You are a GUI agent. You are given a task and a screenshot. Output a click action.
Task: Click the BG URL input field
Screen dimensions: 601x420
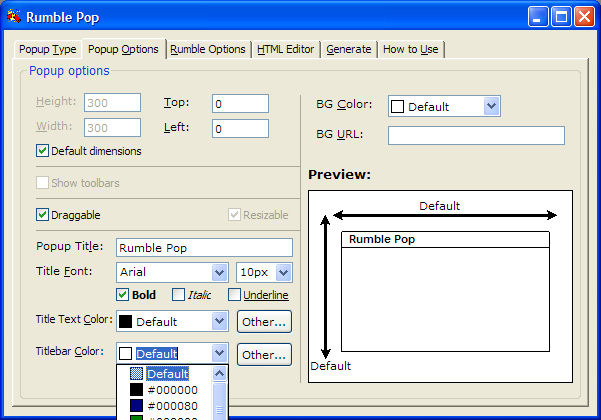[x=476, y=135]
